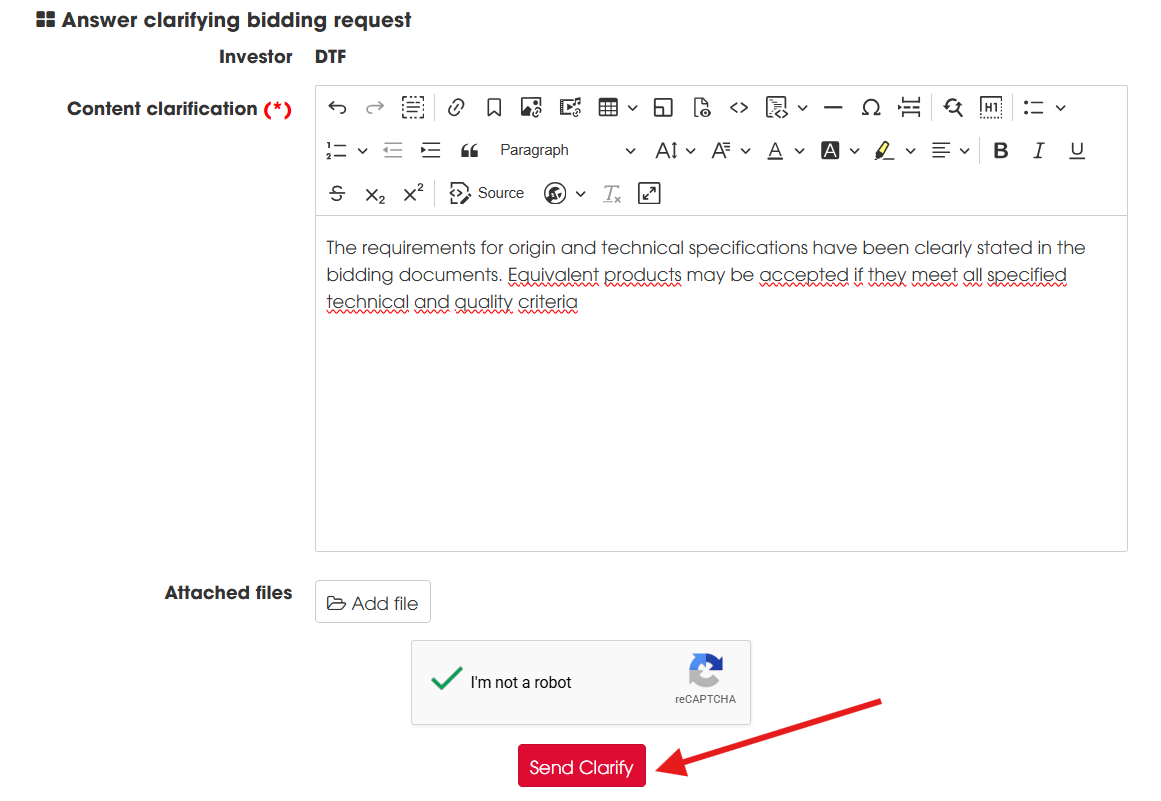Click the Undo icon in editor toolbar
Screen dimensions: 1161x801
pos(337,108)
